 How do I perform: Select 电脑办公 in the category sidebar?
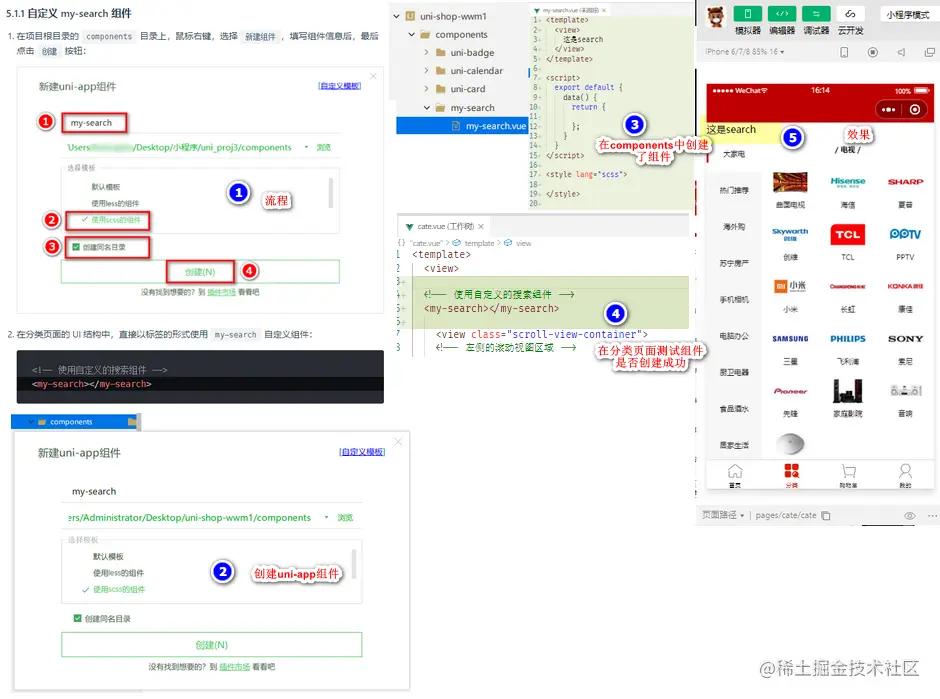[x=734, y=336]
